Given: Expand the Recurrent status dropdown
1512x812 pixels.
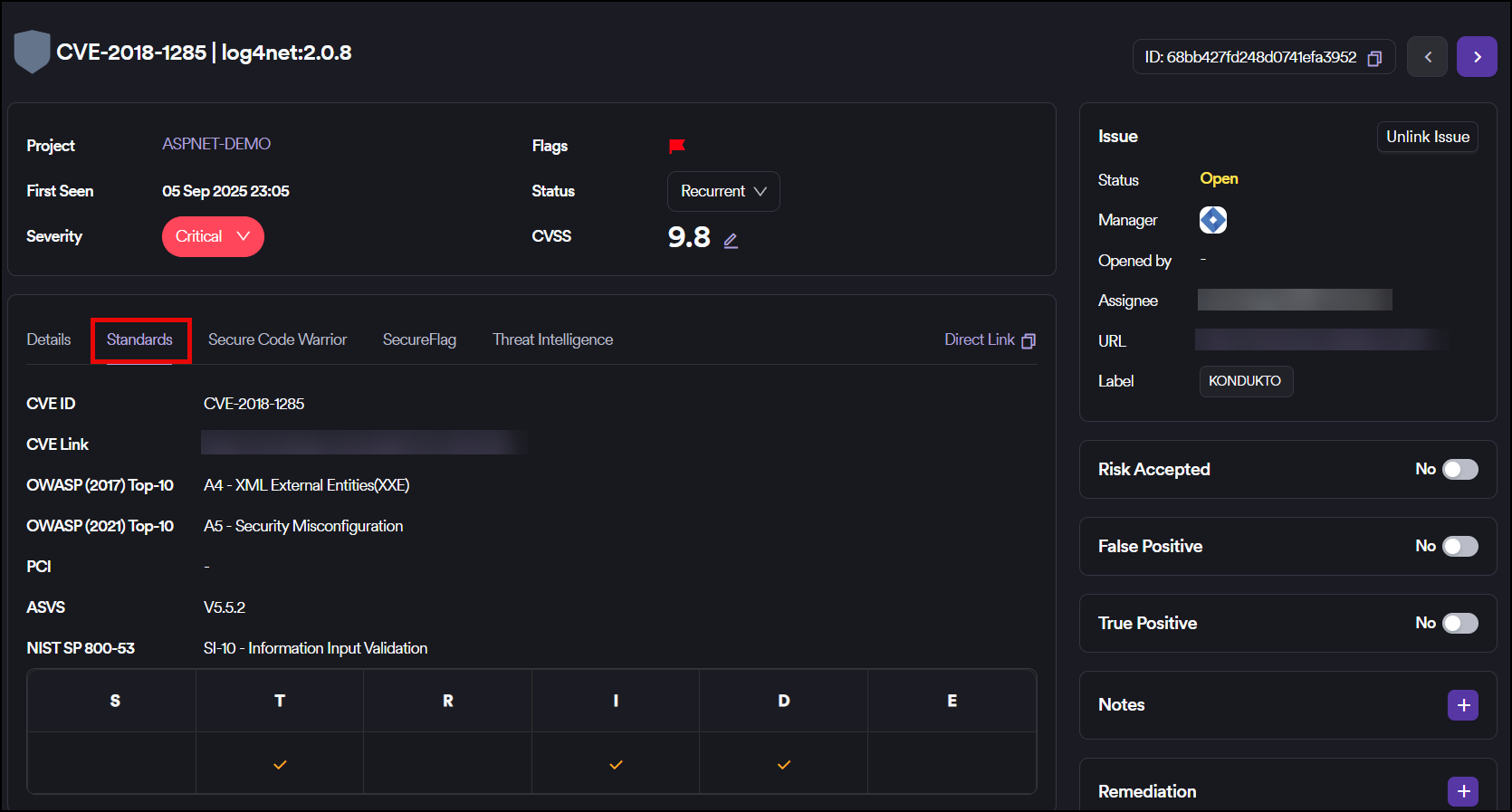Looking at the screenshot, I should [723, 192].
